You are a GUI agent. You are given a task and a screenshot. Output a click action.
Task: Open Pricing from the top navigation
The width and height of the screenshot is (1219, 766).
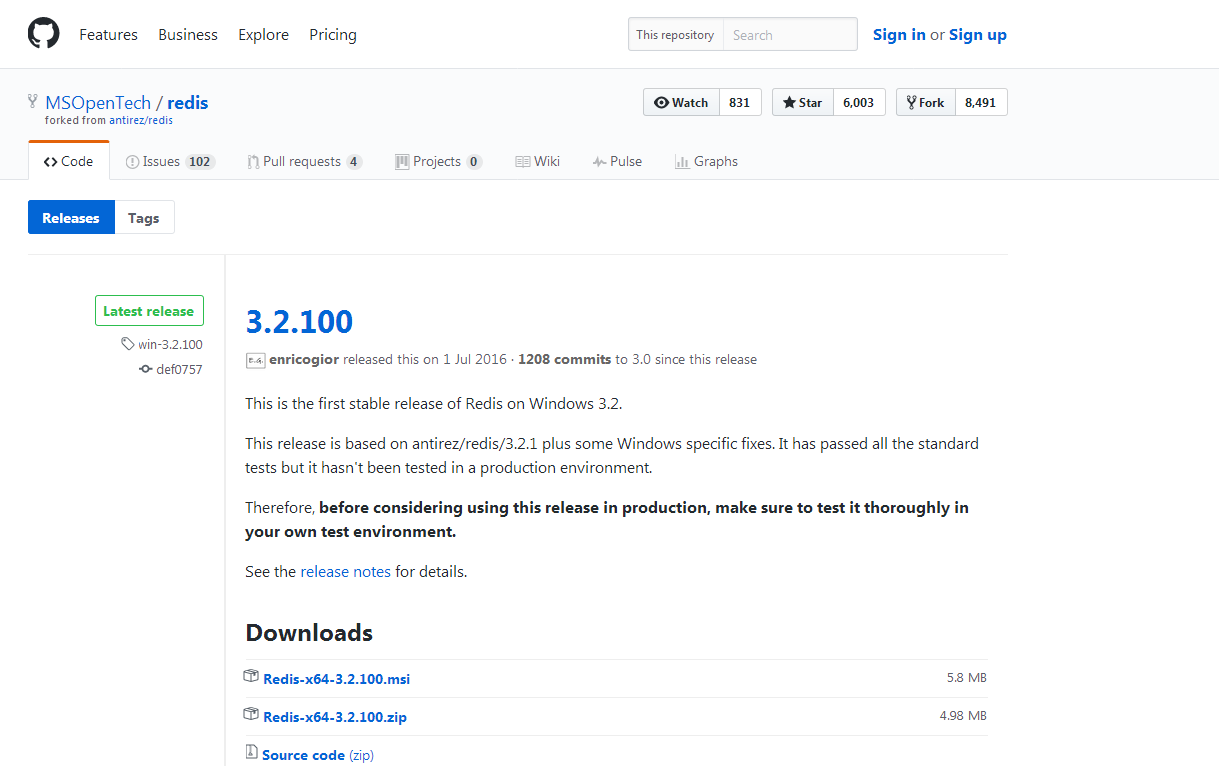click(332, 34)
